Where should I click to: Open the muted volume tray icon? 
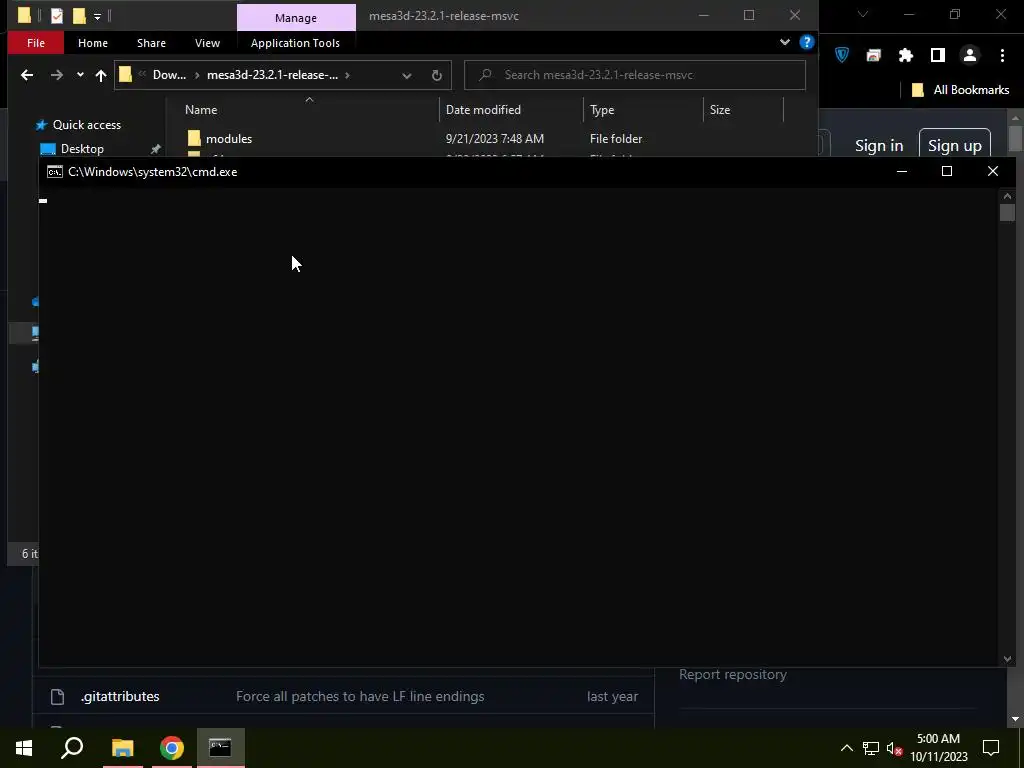(x=895, y=748)
